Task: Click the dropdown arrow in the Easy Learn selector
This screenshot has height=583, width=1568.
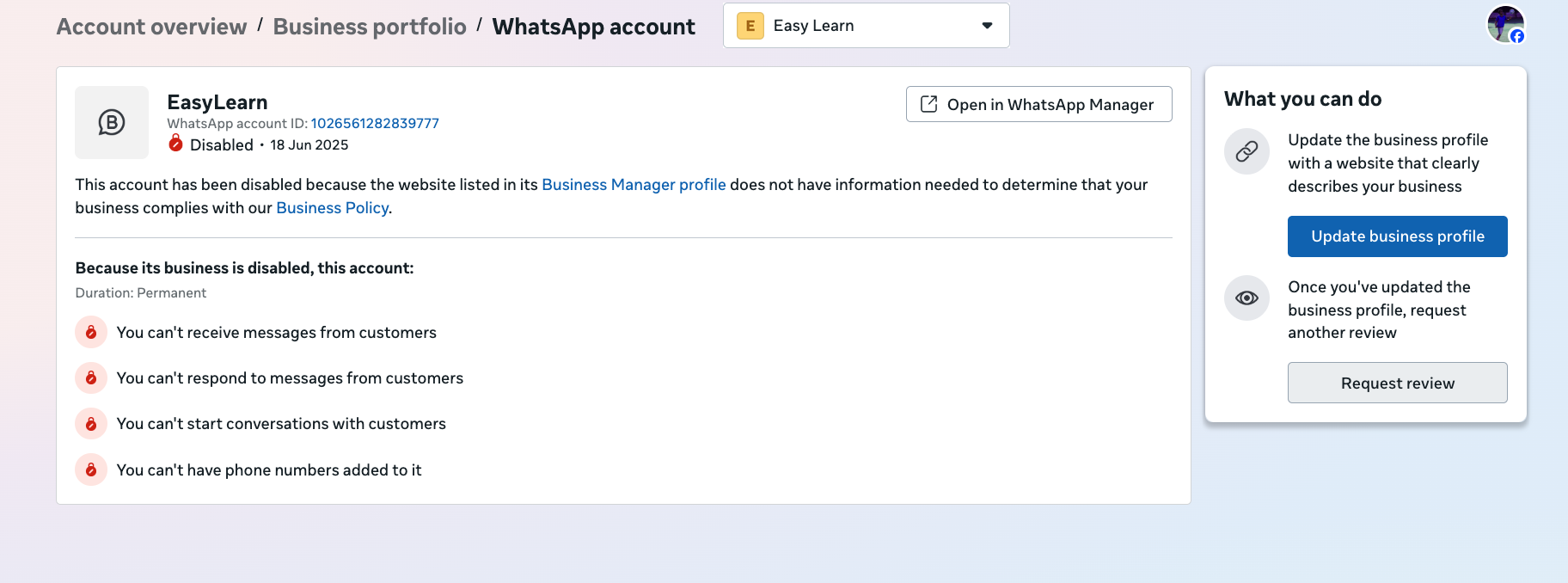Action: point(987,26)
